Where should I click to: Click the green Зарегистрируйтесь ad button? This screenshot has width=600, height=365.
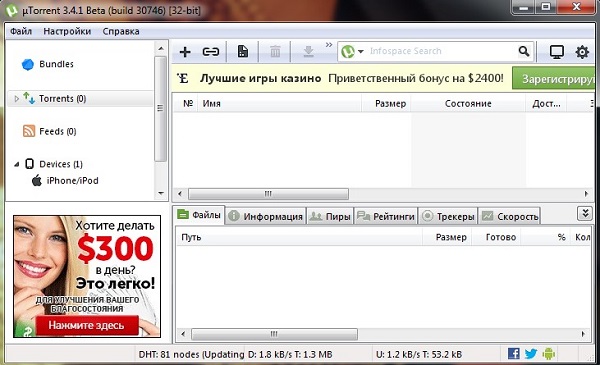tap(553, 79)
